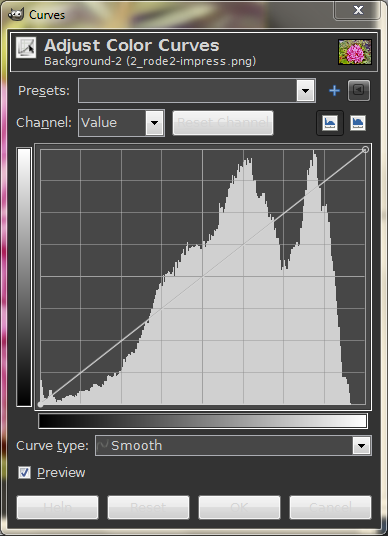Click the vertical output gradient bar
The image size is (388, 536).
(24, 277)
